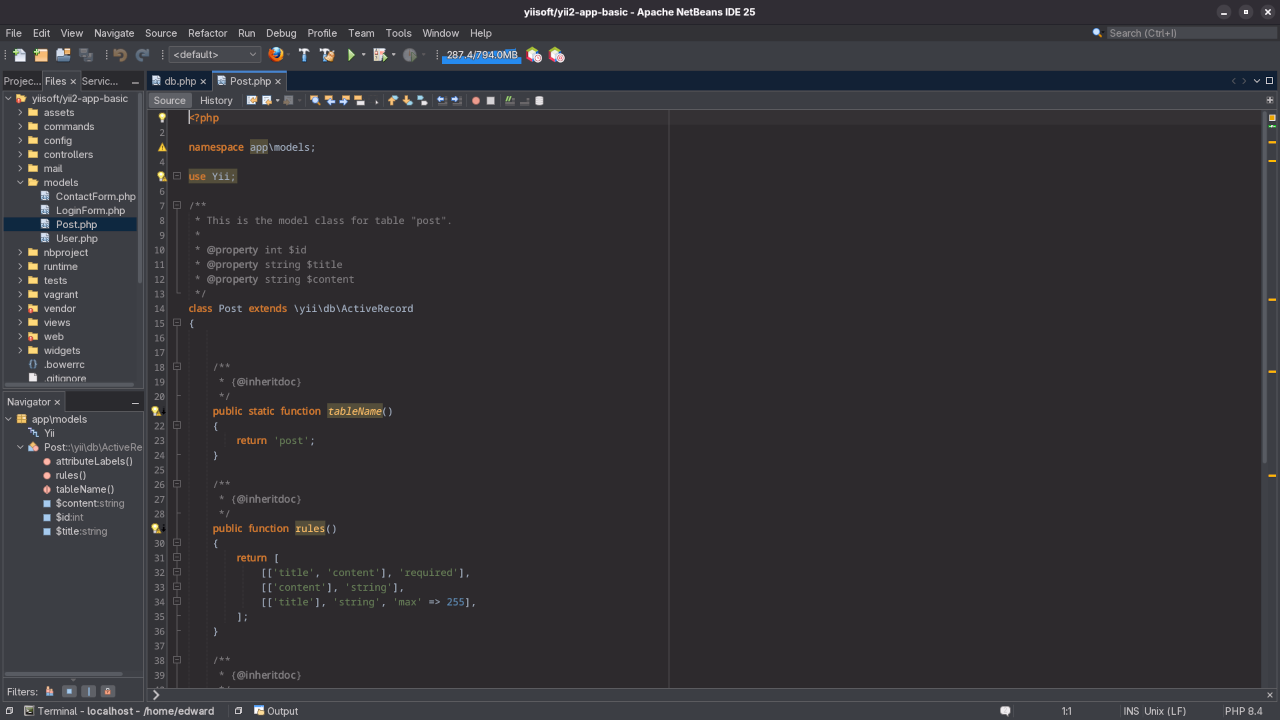Select $title:string in the Navigator
This screenshot has width=1280, height=720.
tap(81, 531)
